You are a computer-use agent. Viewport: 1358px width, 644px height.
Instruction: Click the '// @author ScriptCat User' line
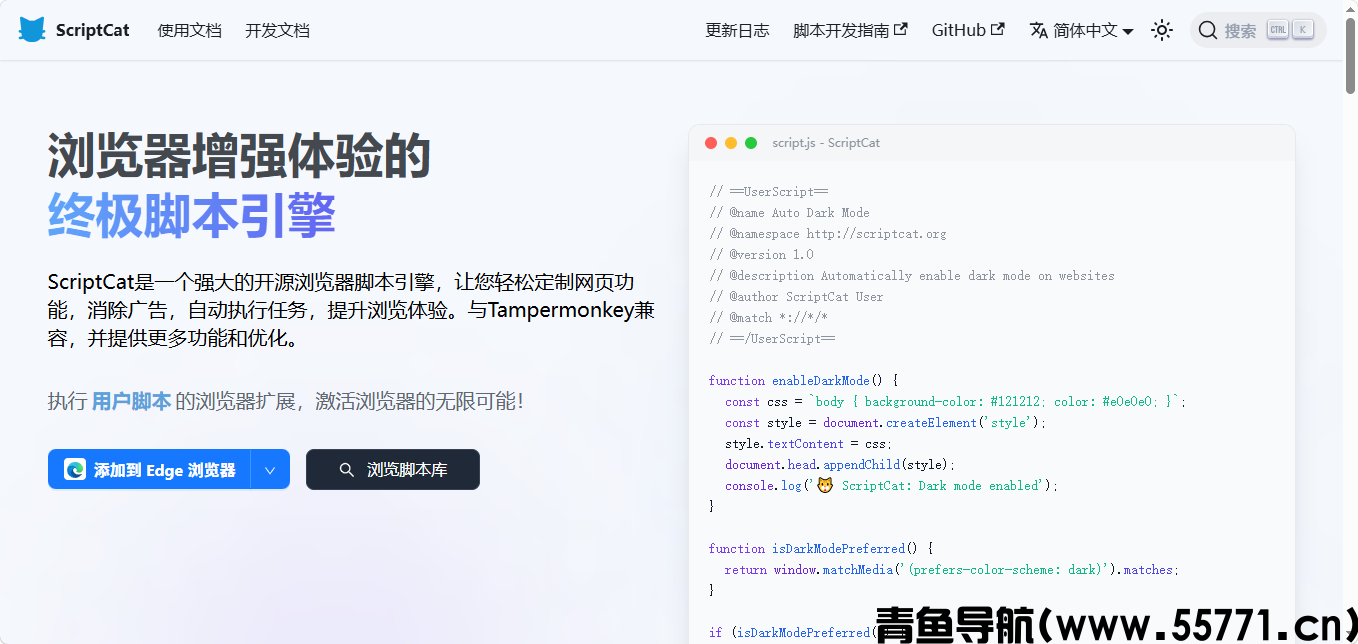(x=796, y=297)
